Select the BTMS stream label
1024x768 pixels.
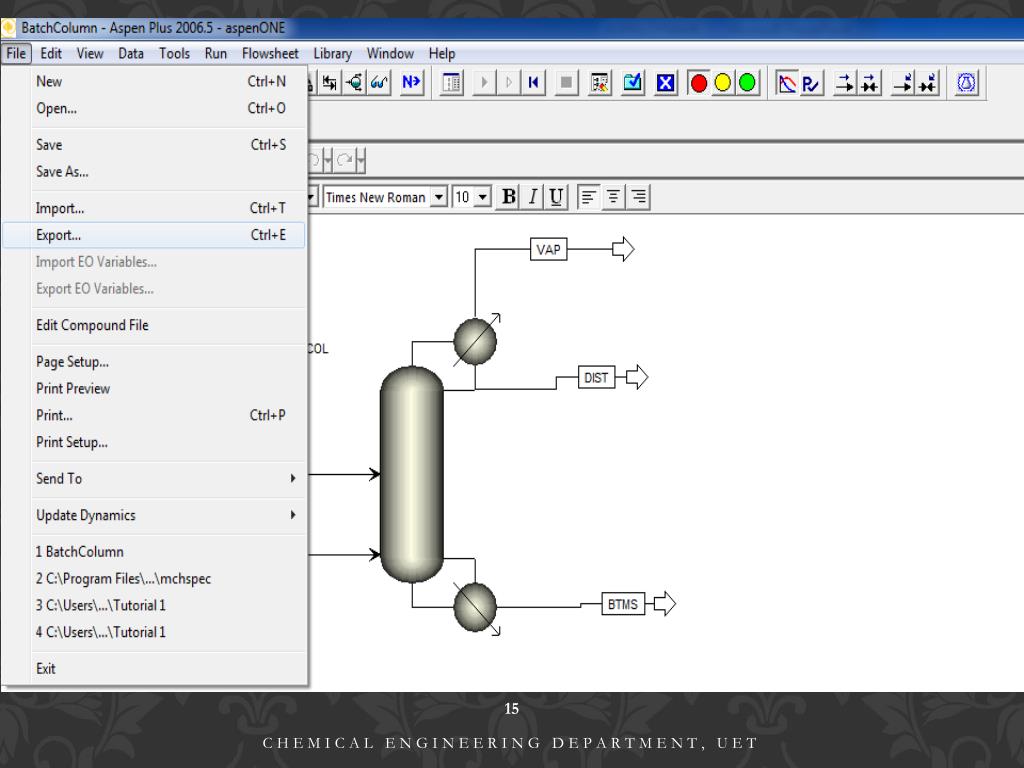[x=623, y=604]
